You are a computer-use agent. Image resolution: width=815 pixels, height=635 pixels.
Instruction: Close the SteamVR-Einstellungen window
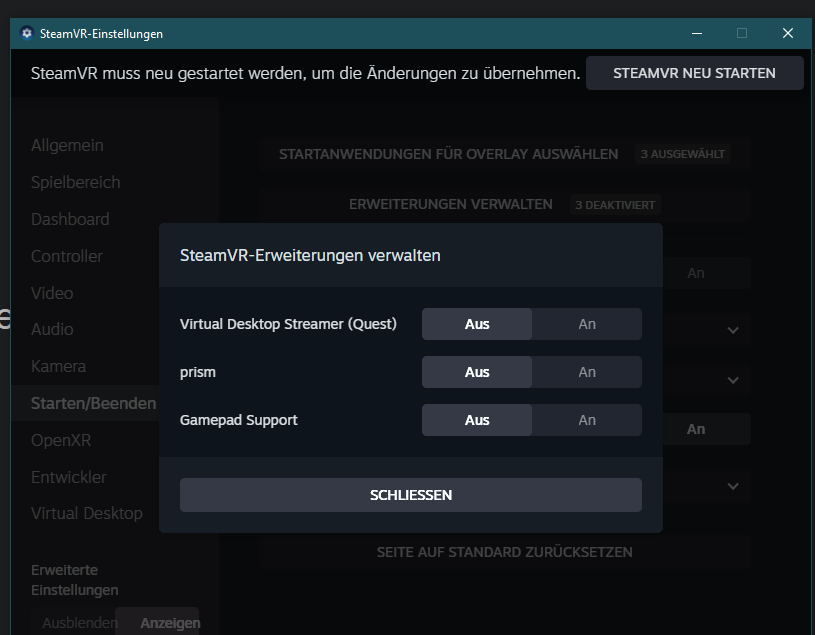(787, 33)
